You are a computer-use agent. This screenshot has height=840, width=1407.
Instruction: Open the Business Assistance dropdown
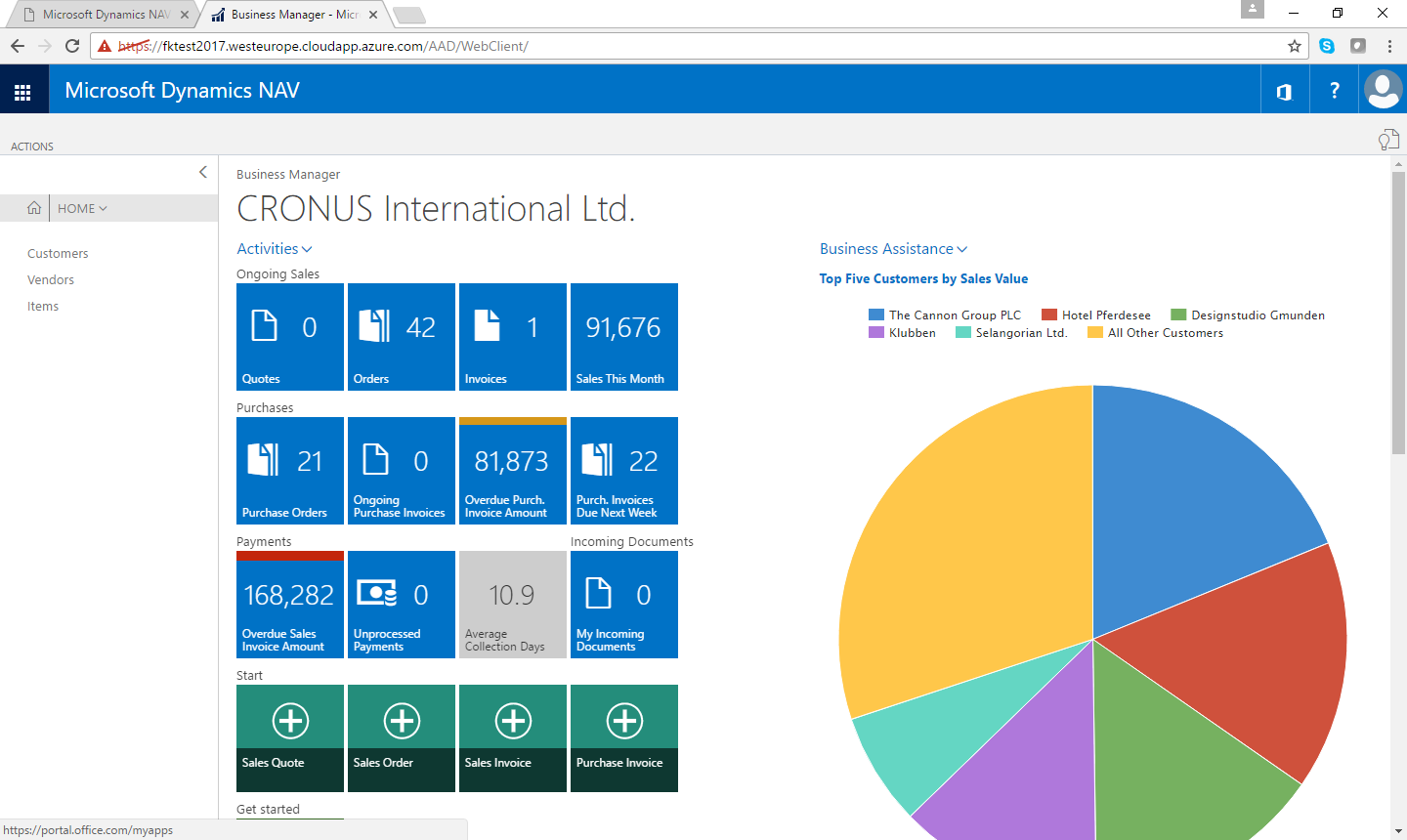(x=893, y=249)
